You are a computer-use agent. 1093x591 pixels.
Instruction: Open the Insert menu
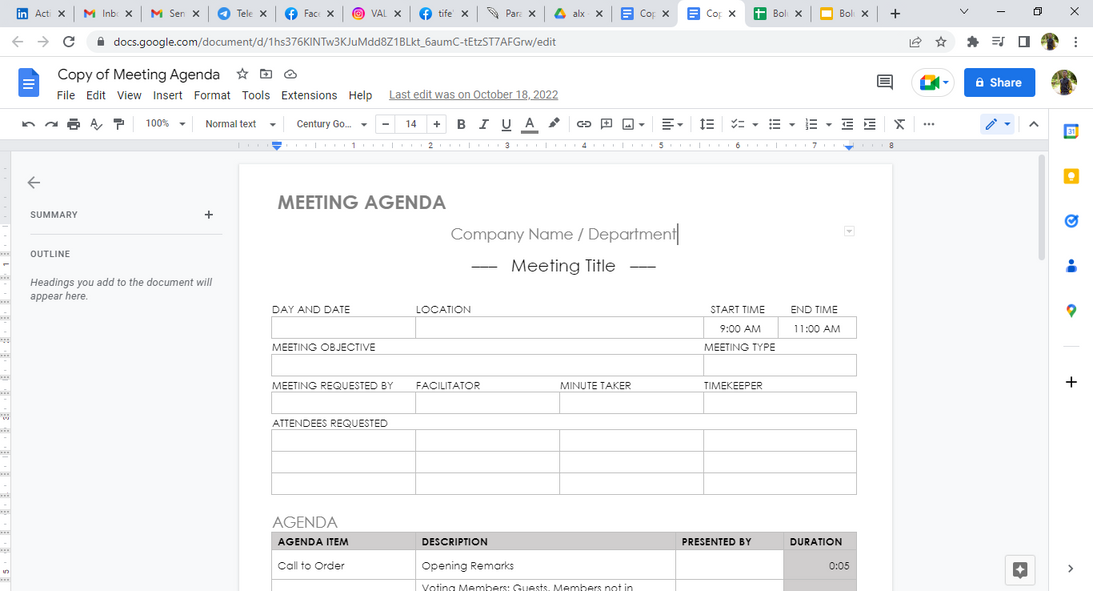tap(167, 95)
